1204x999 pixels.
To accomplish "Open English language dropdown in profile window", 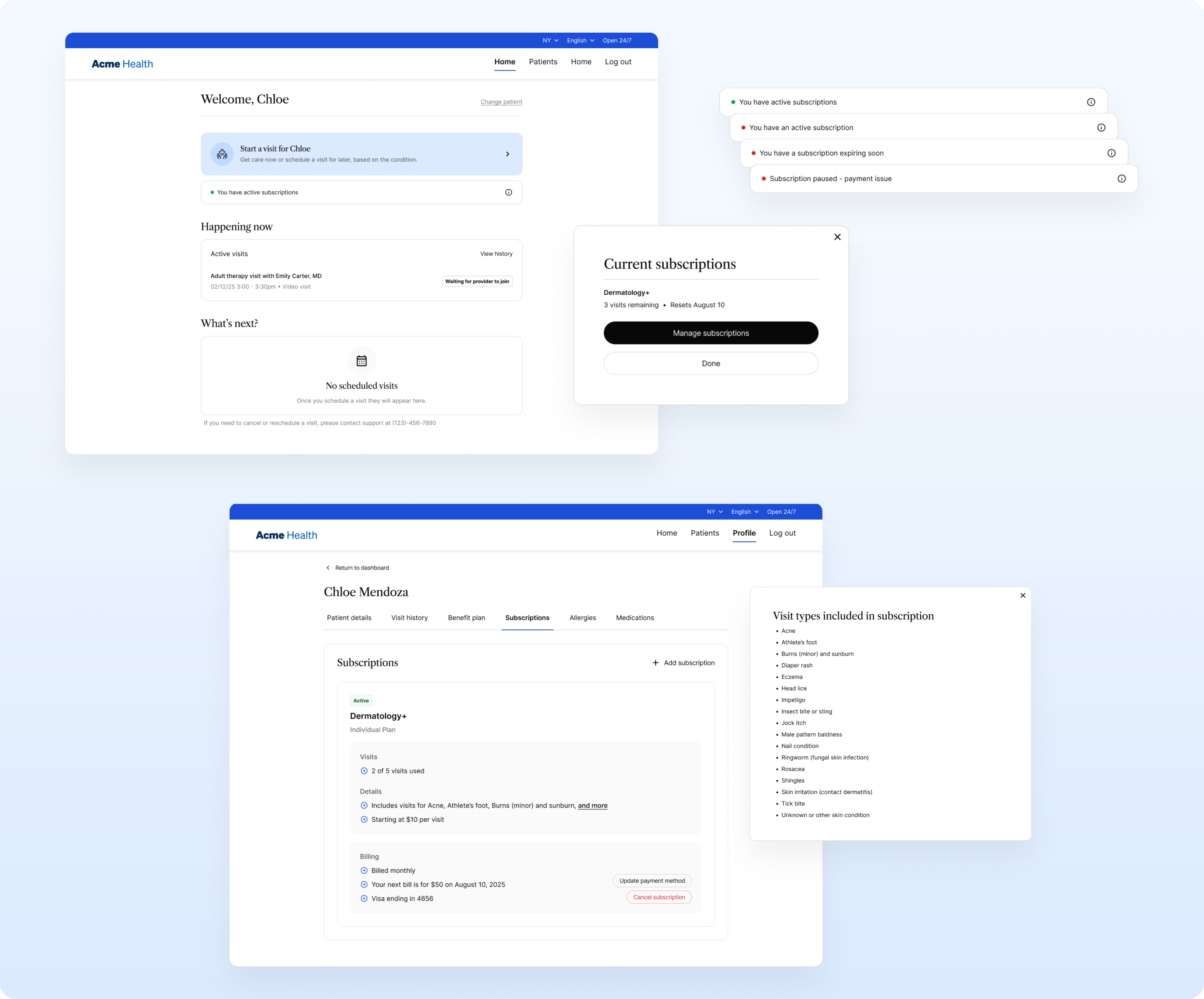I will click(x=745, y=512).
